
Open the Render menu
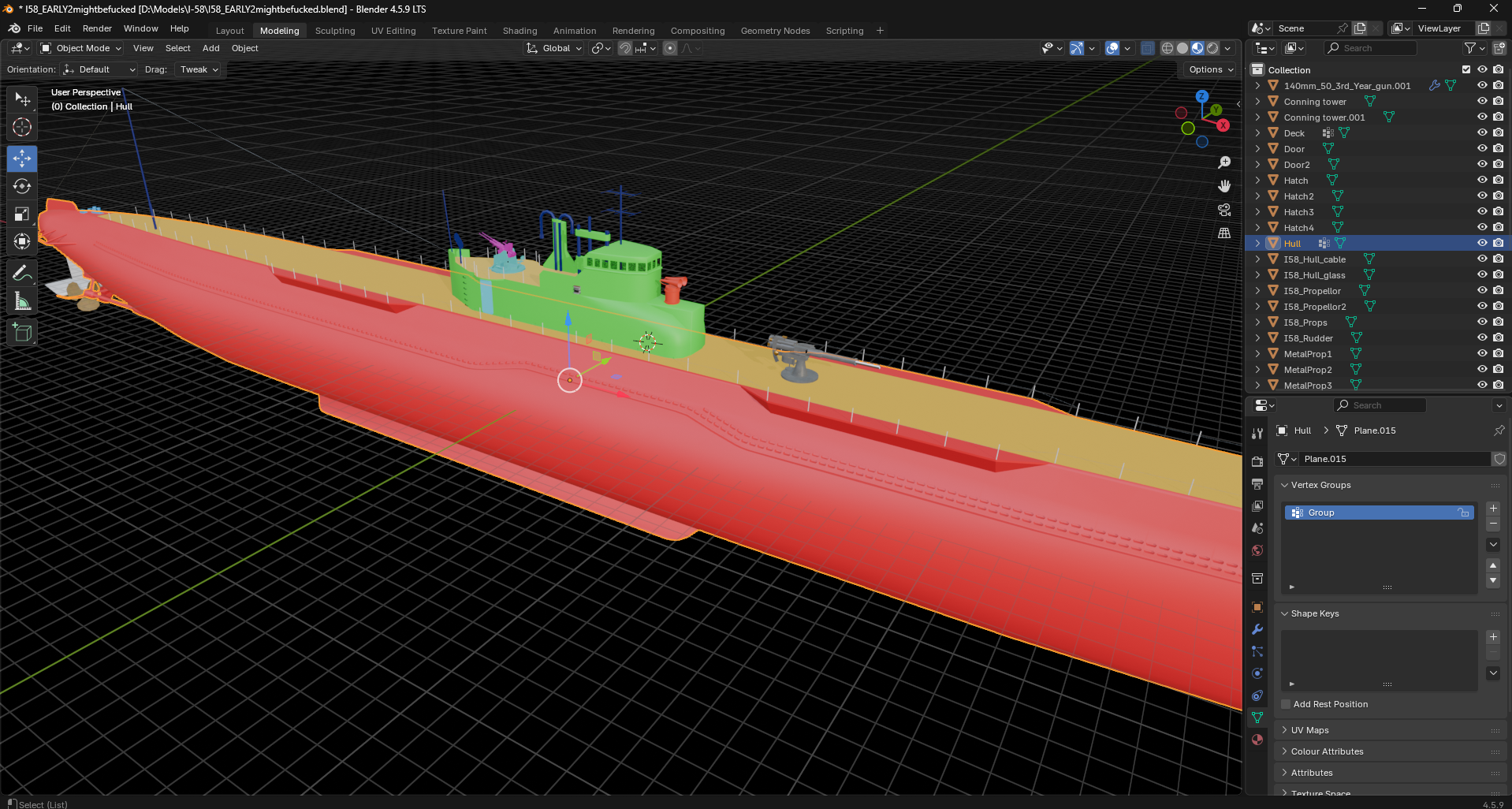point(98,28)
